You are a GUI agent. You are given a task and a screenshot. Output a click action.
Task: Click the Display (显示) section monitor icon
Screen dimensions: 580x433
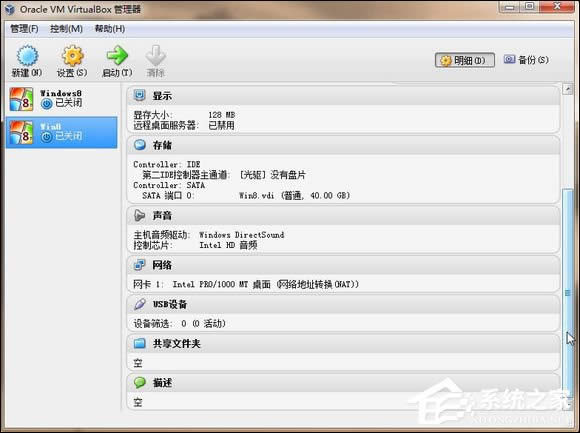click(139, 95)
